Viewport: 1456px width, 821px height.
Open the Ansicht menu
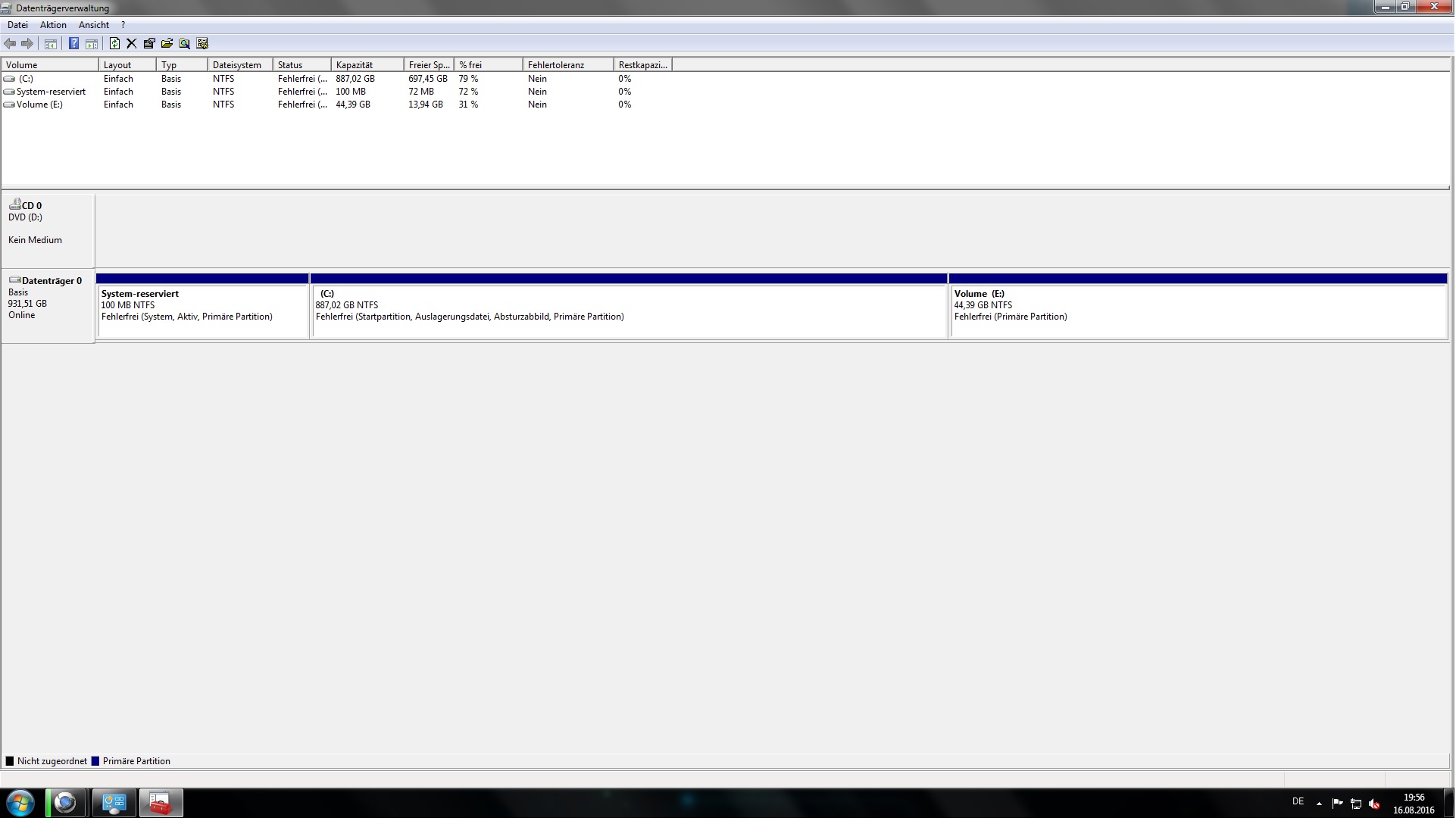click(x=94, y=25)
